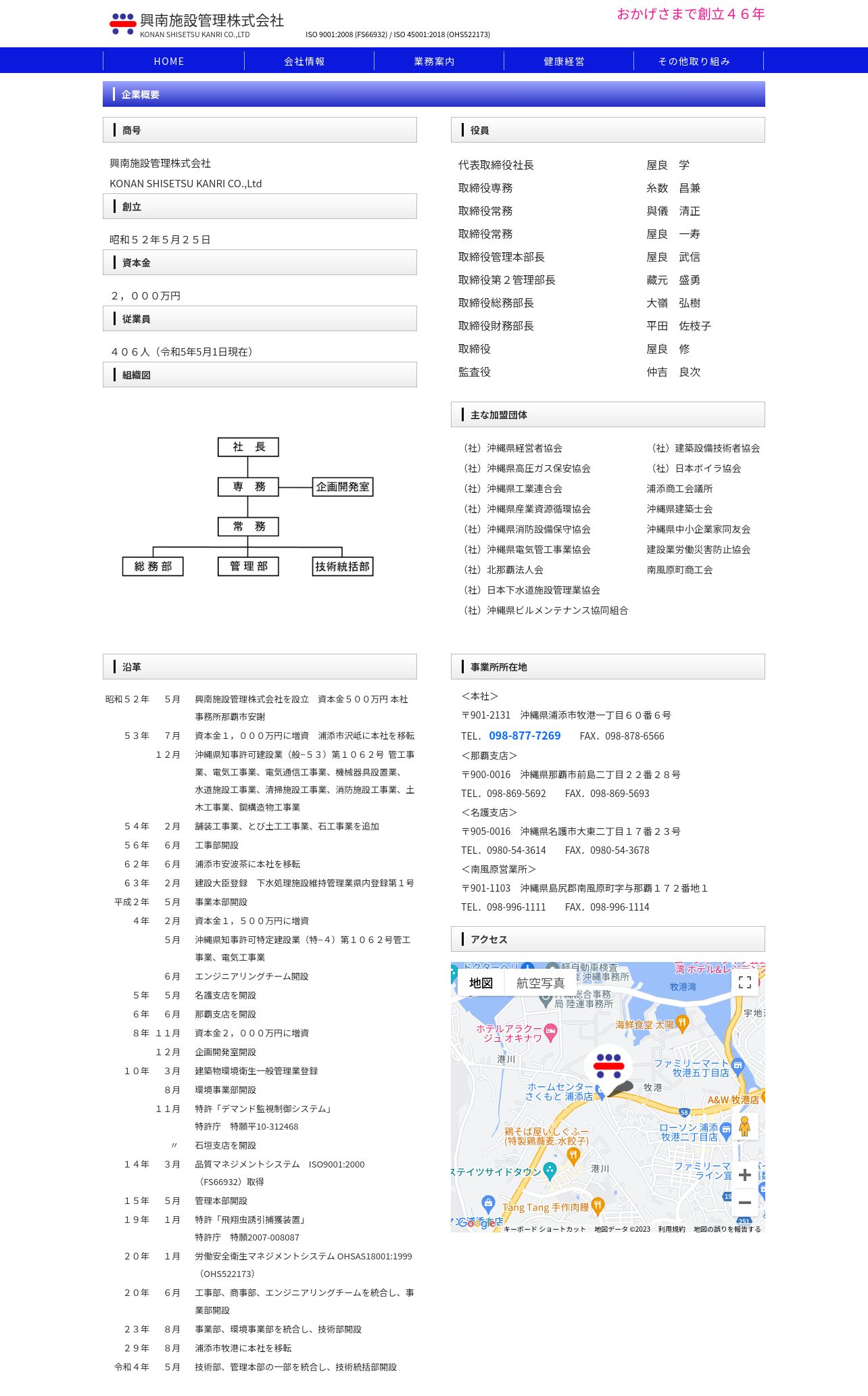868x1396 pixels.
Task: Click the ステイツサイドタウン map pin
Action: (x=550, y=1171)
